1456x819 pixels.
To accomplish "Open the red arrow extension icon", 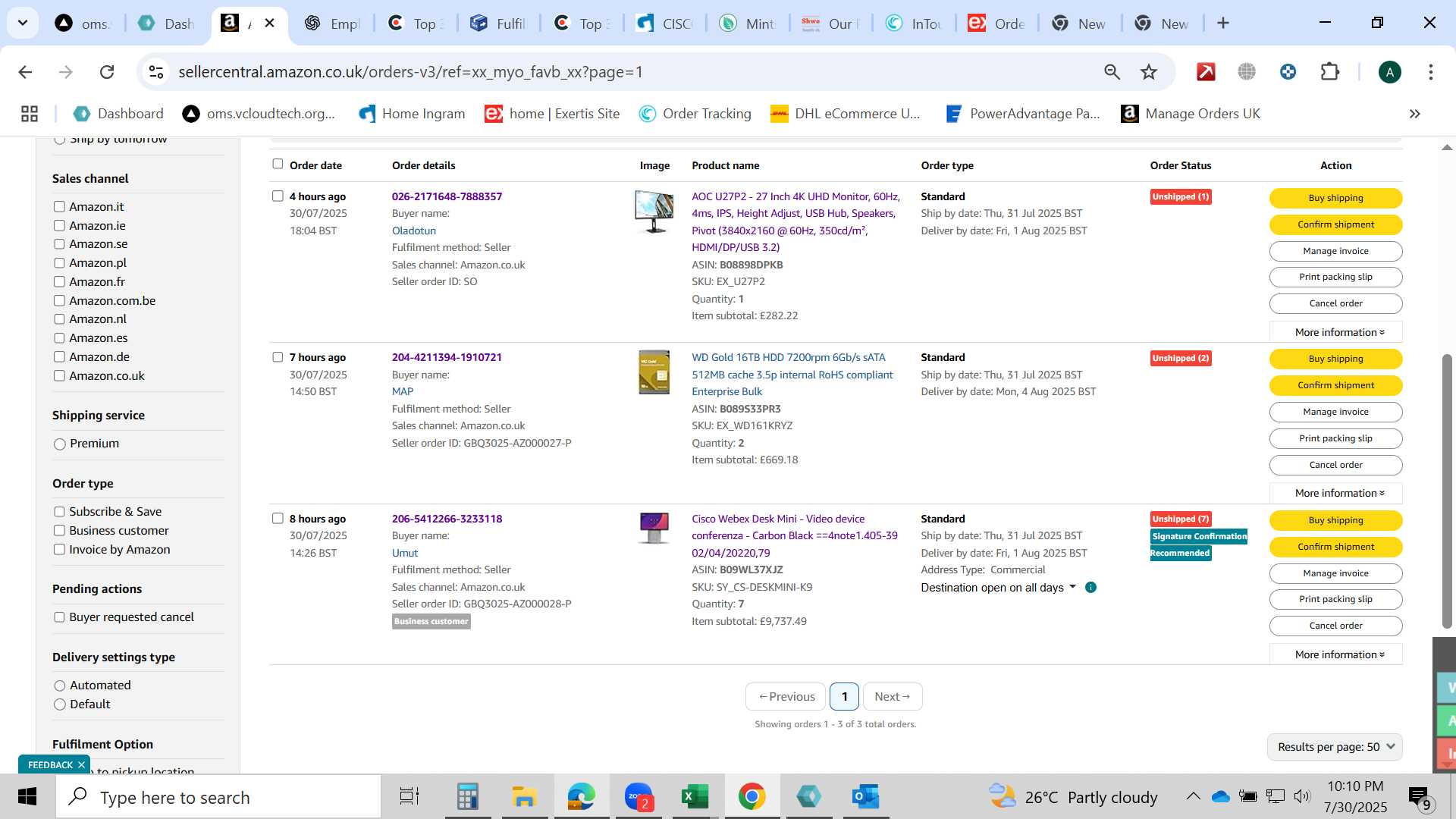I will tap(1206, 72).
